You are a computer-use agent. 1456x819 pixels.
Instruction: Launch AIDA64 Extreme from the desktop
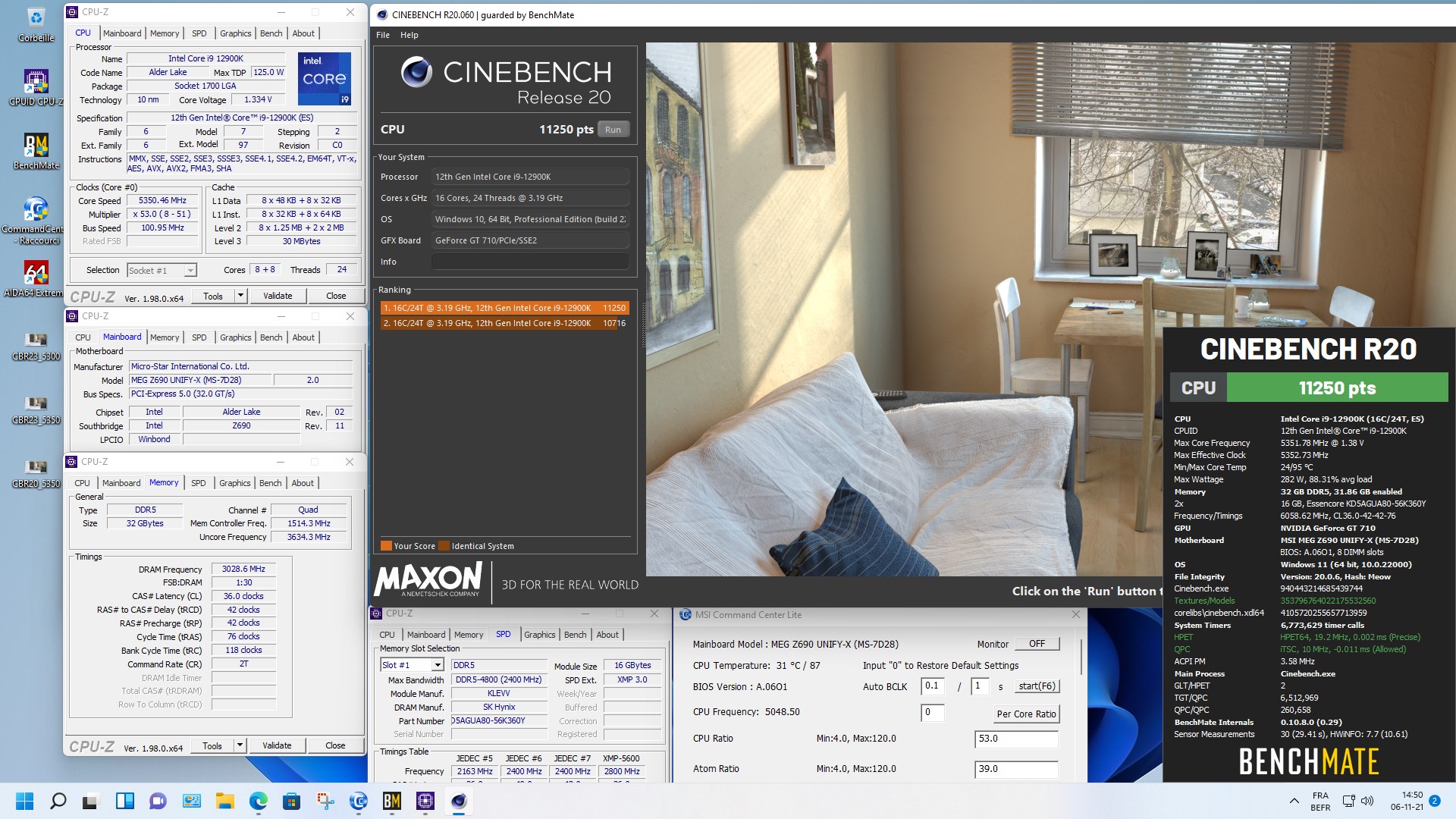click(36, 279)
